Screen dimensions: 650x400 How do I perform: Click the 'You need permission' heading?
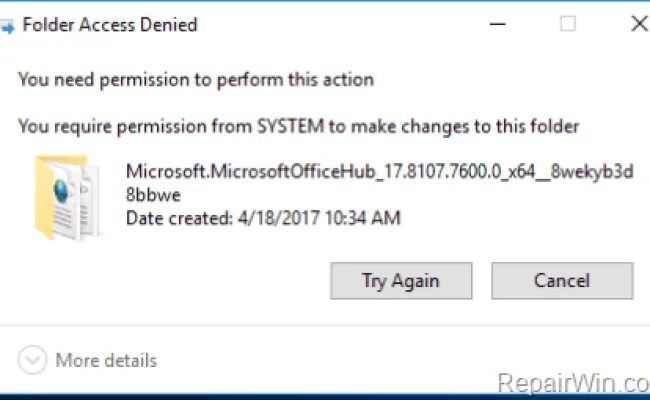pos(196,80)
